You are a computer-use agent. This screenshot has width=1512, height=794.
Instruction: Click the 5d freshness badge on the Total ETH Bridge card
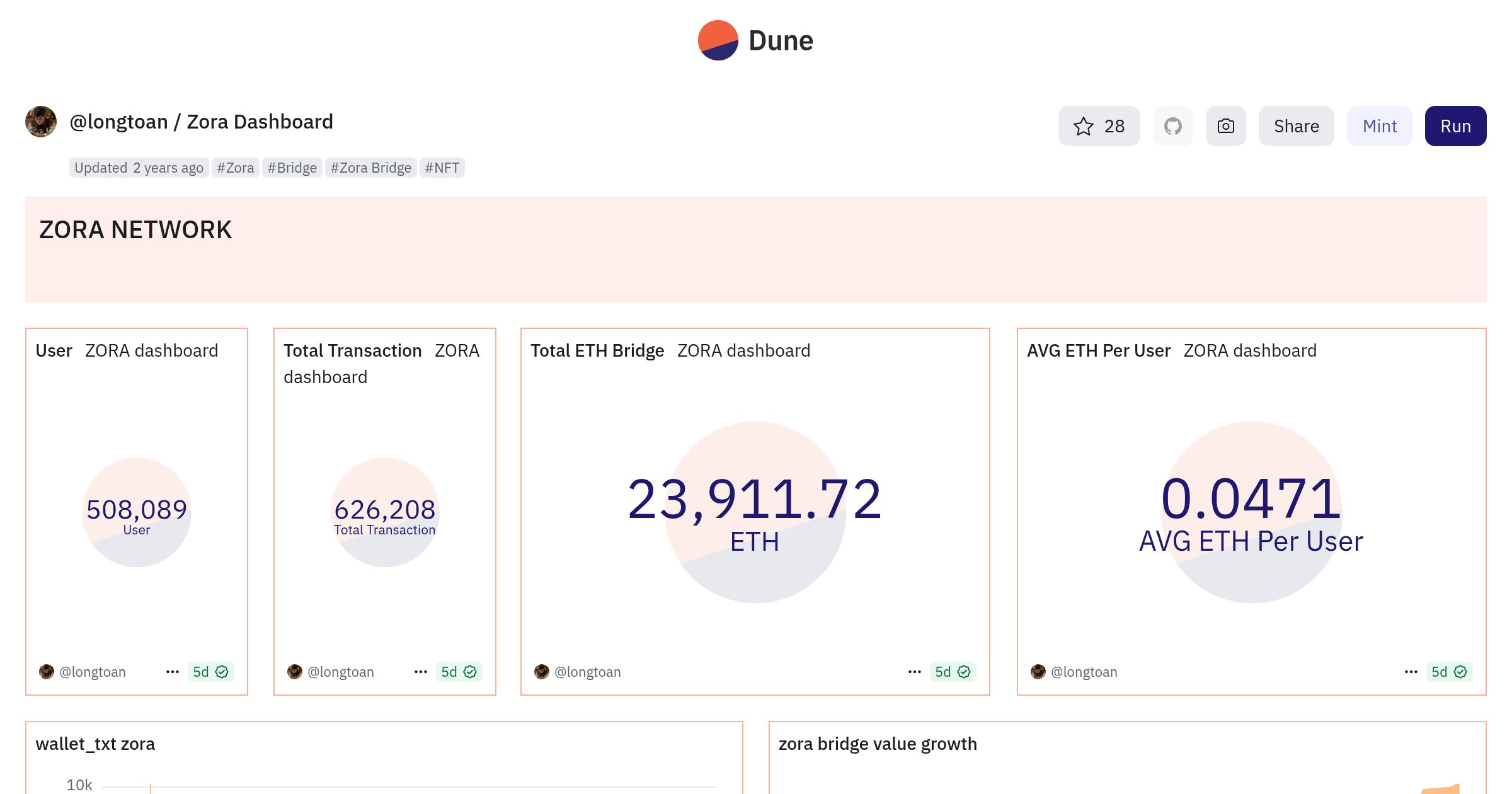pyautogui.click(x=953, y=672)
